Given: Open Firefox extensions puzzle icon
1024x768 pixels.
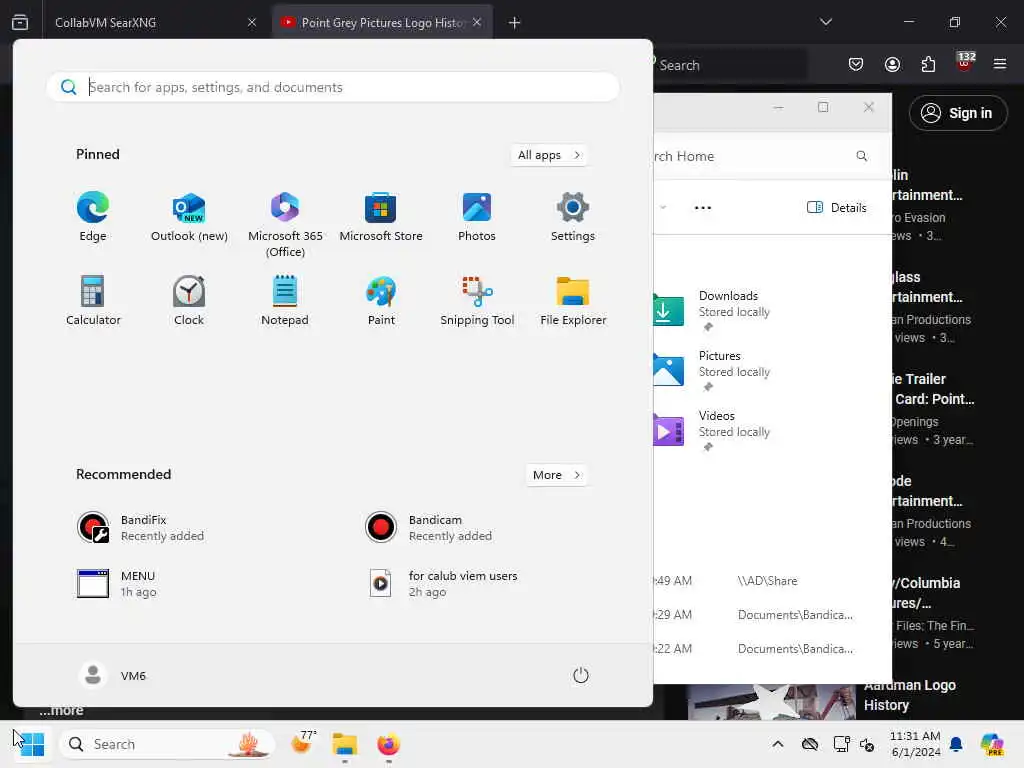Looking at the screenshot, I should (x=928, y=64).
